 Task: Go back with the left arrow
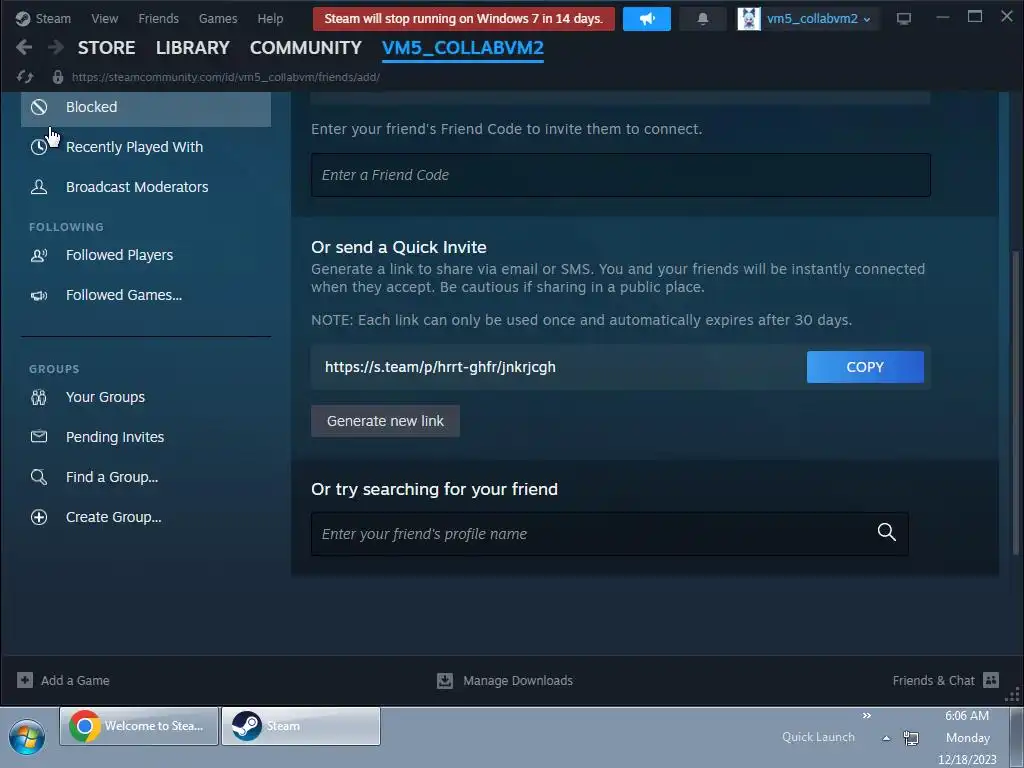(x=24, y=47)
